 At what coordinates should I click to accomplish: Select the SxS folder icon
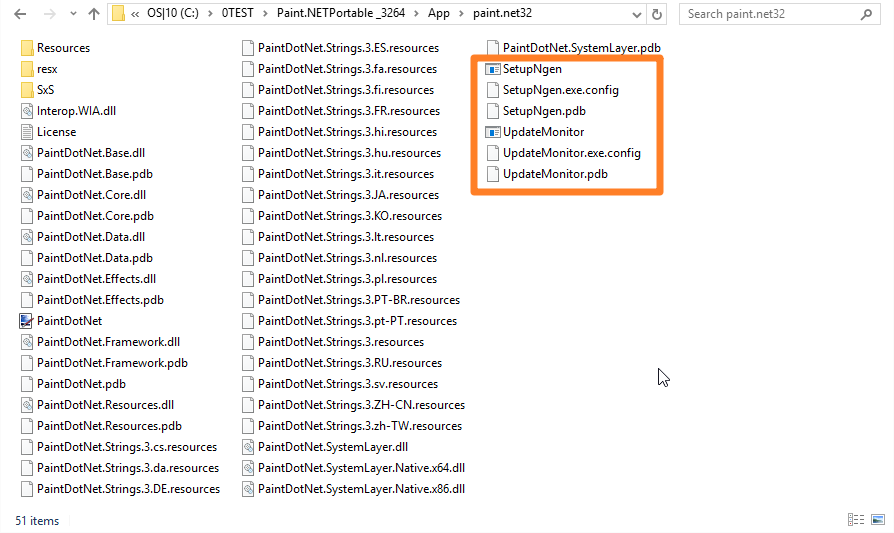click(x=27, y=90)
